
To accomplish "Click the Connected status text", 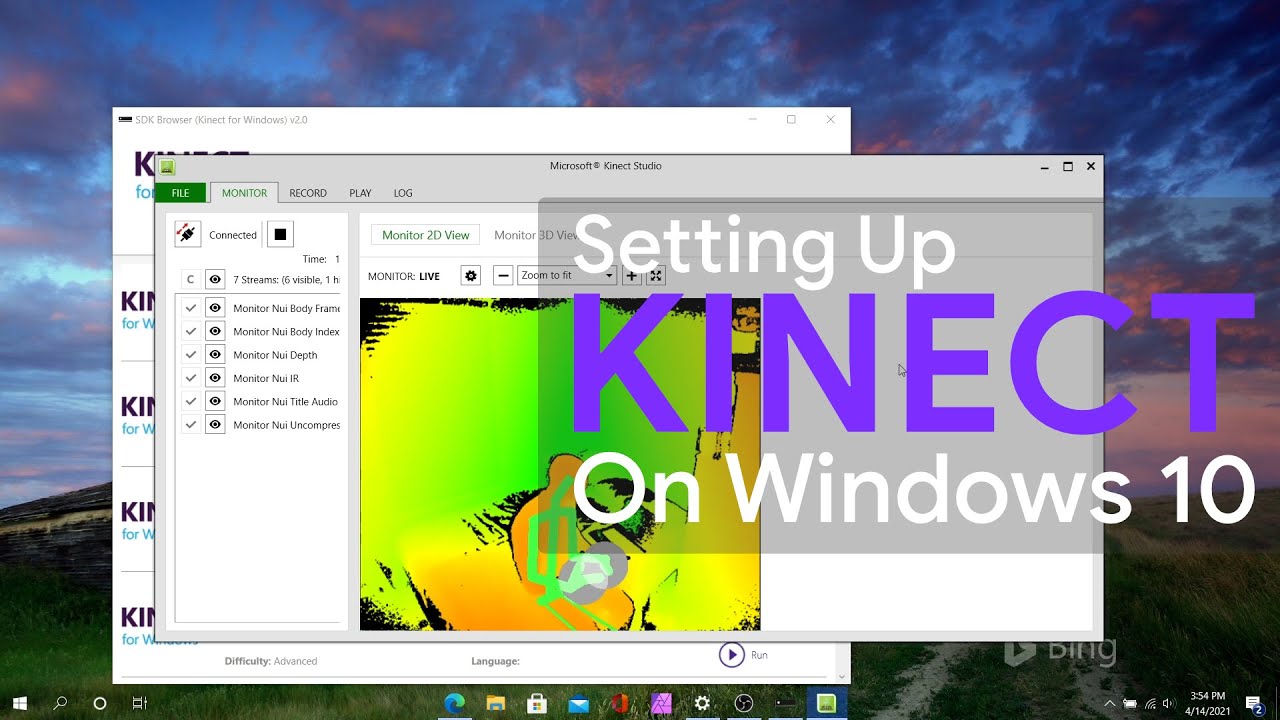I will pyautogui.click(x=233, y=235).
